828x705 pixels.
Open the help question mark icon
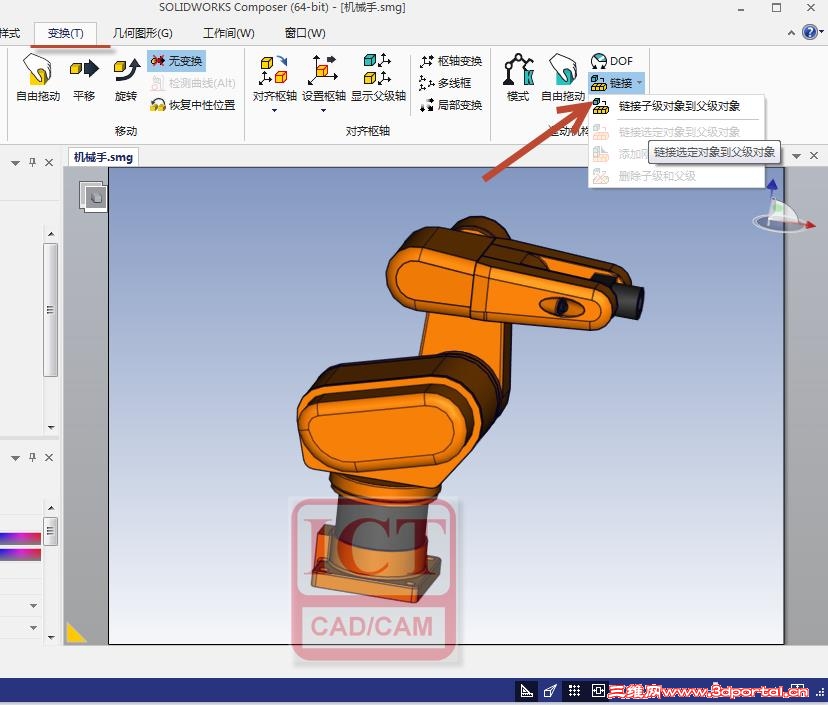click(x=809, y=32)
